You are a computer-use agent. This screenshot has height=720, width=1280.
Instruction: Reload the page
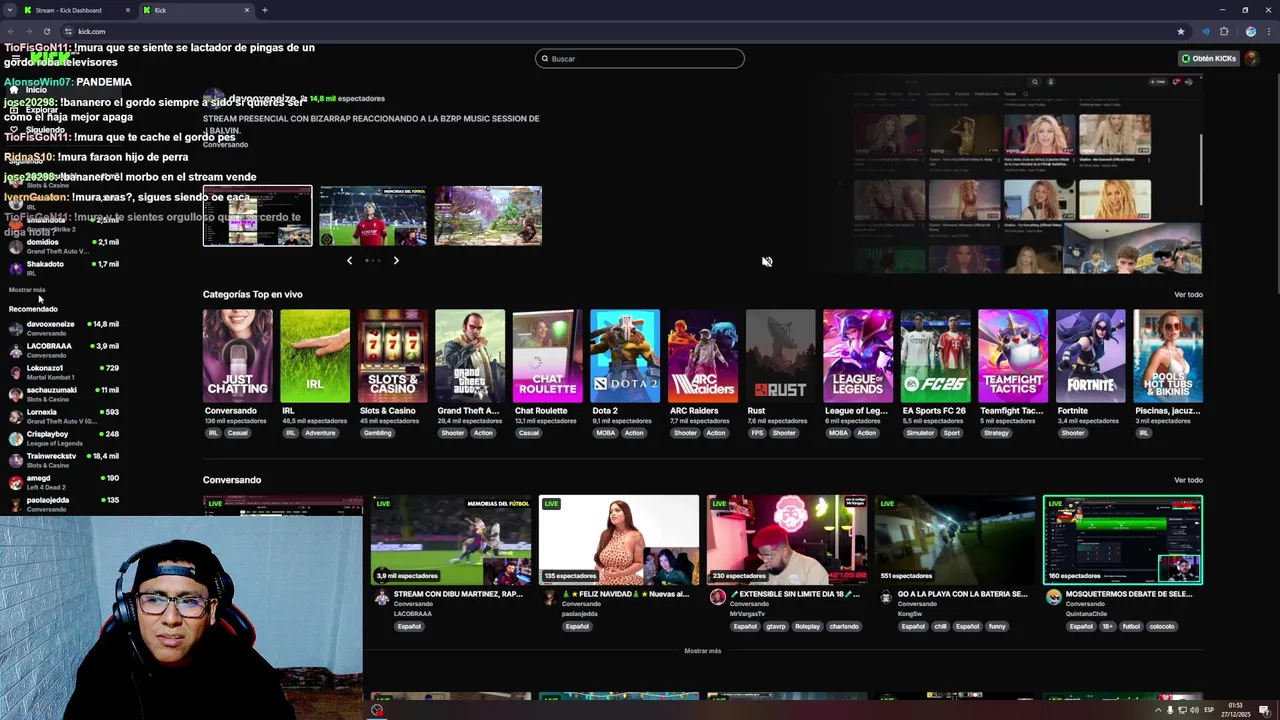46,31
